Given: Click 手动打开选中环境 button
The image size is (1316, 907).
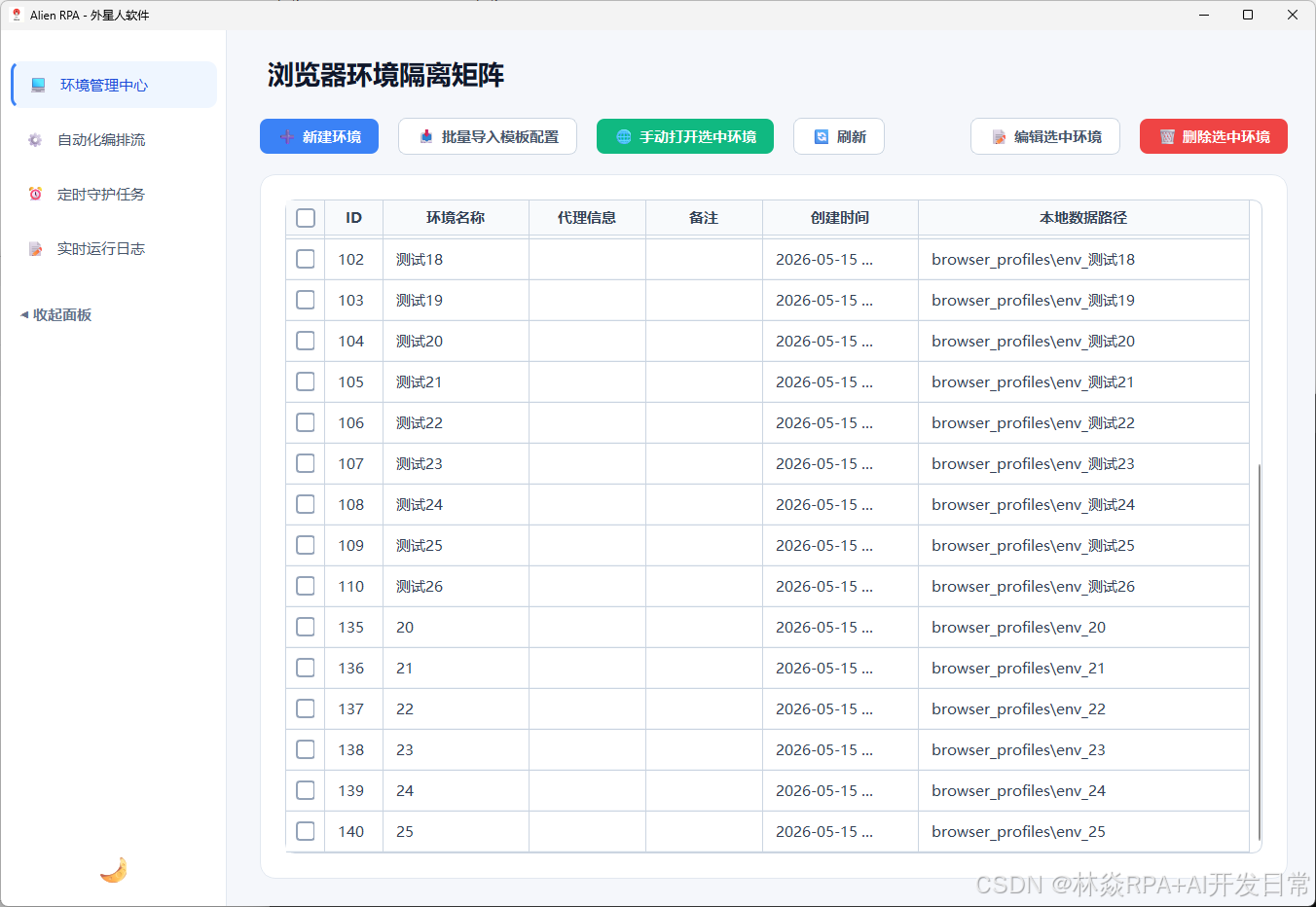Looking at the screenshot, I should coord(685,136).
